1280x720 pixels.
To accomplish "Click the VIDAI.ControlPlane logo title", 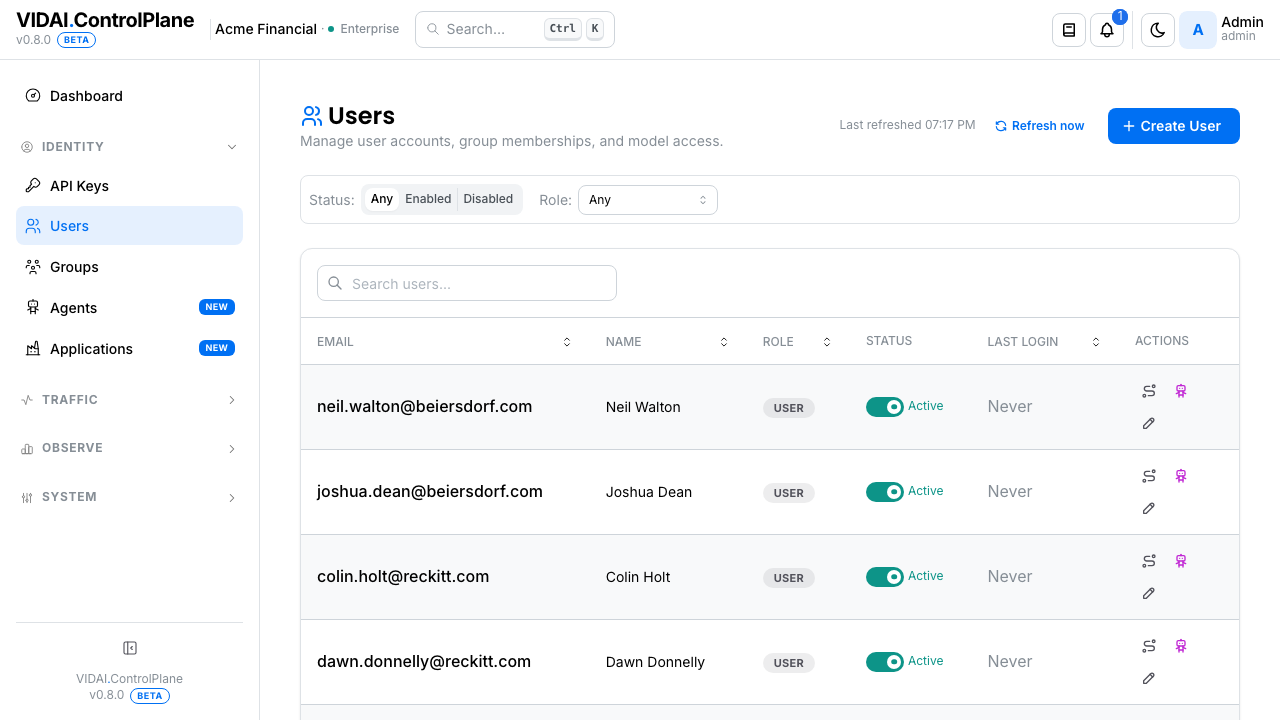I will coord(105,20).
